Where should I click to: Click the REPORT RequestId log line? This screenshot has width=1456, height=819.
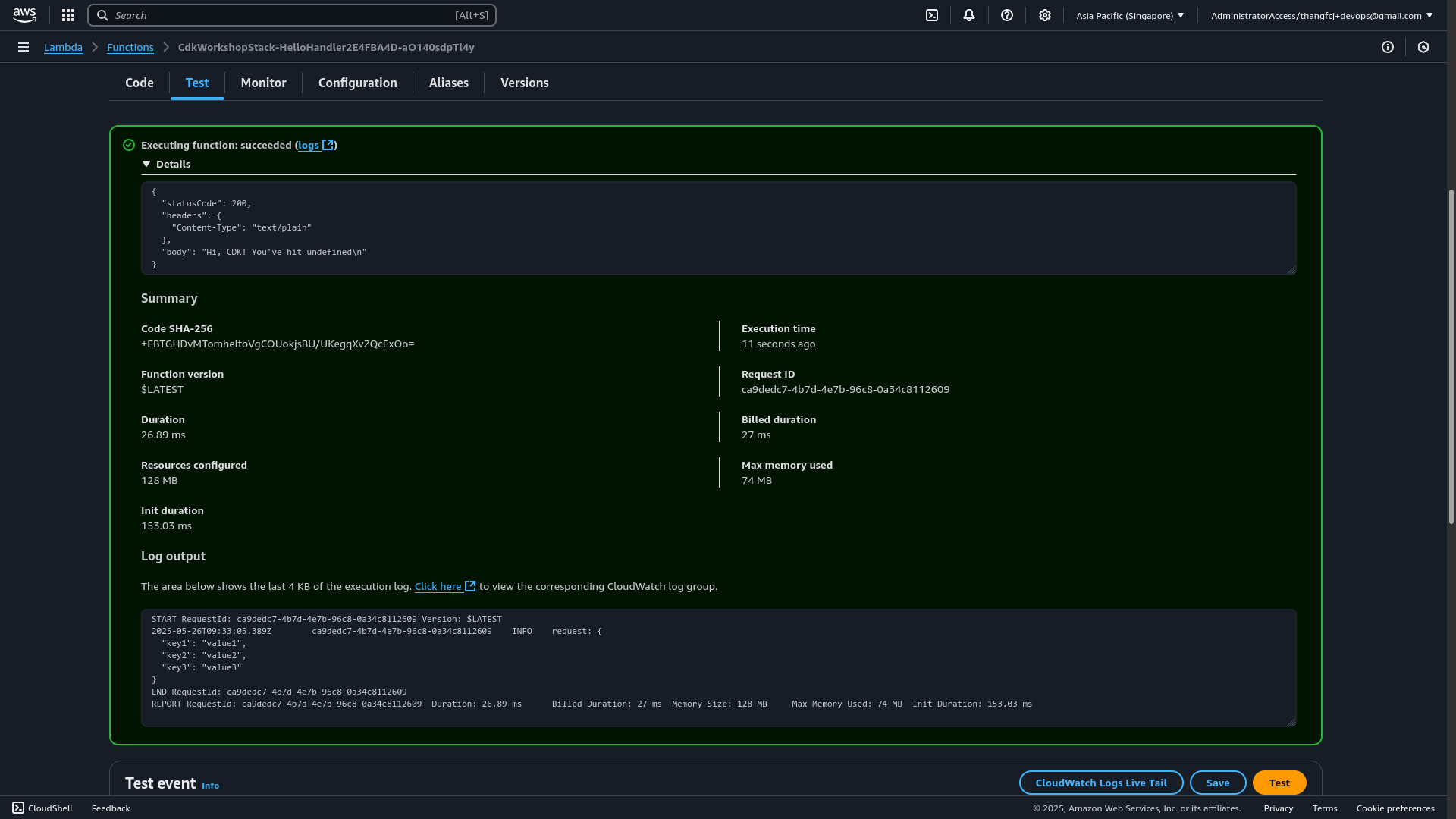591,704
